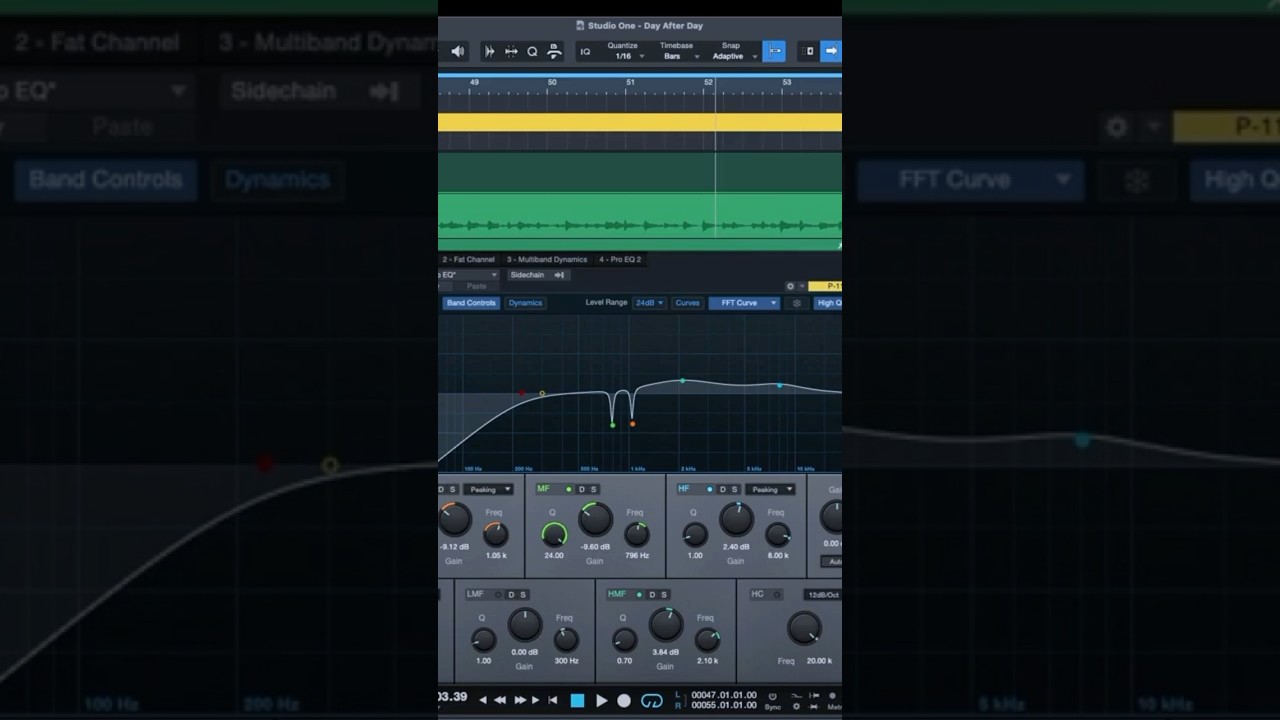Click the IQ input quantize button
The image size is (1280, 720).
pos(585,52)
